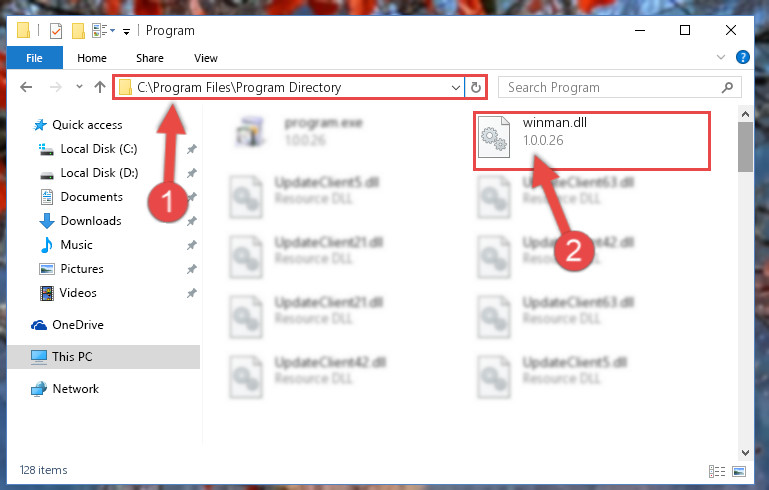Screen dimensions: 769x490
Task: Click the Search Program field
Action: 612,87
